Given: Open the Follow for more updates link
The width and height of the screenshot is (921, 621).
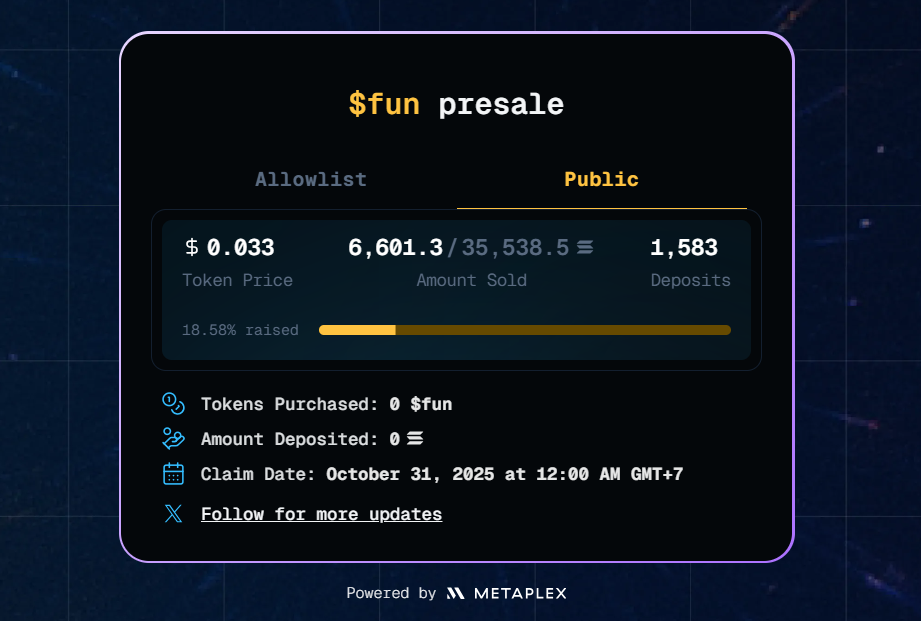Looking at the screenshot, I should (x=321, y=514).
